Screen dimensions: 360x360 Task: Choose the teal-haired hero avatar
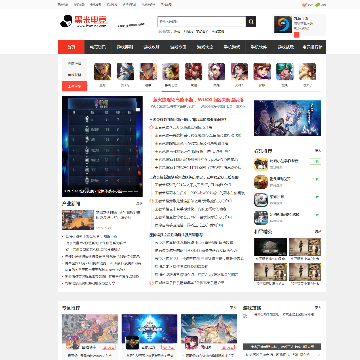(x=284, y=72)
